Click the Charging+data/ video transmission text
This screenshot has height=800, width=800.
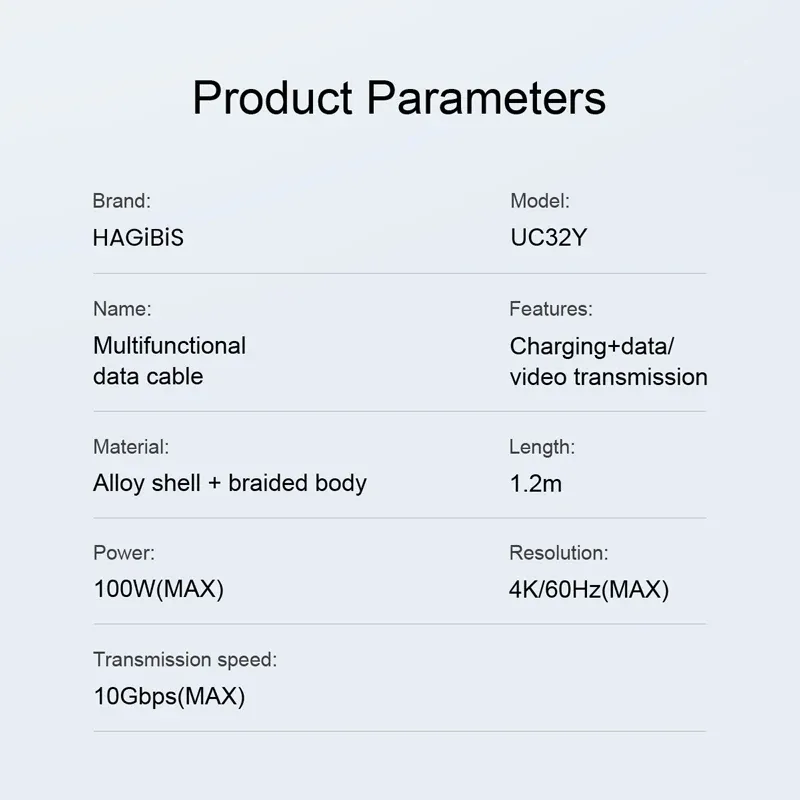click(608, 362)
